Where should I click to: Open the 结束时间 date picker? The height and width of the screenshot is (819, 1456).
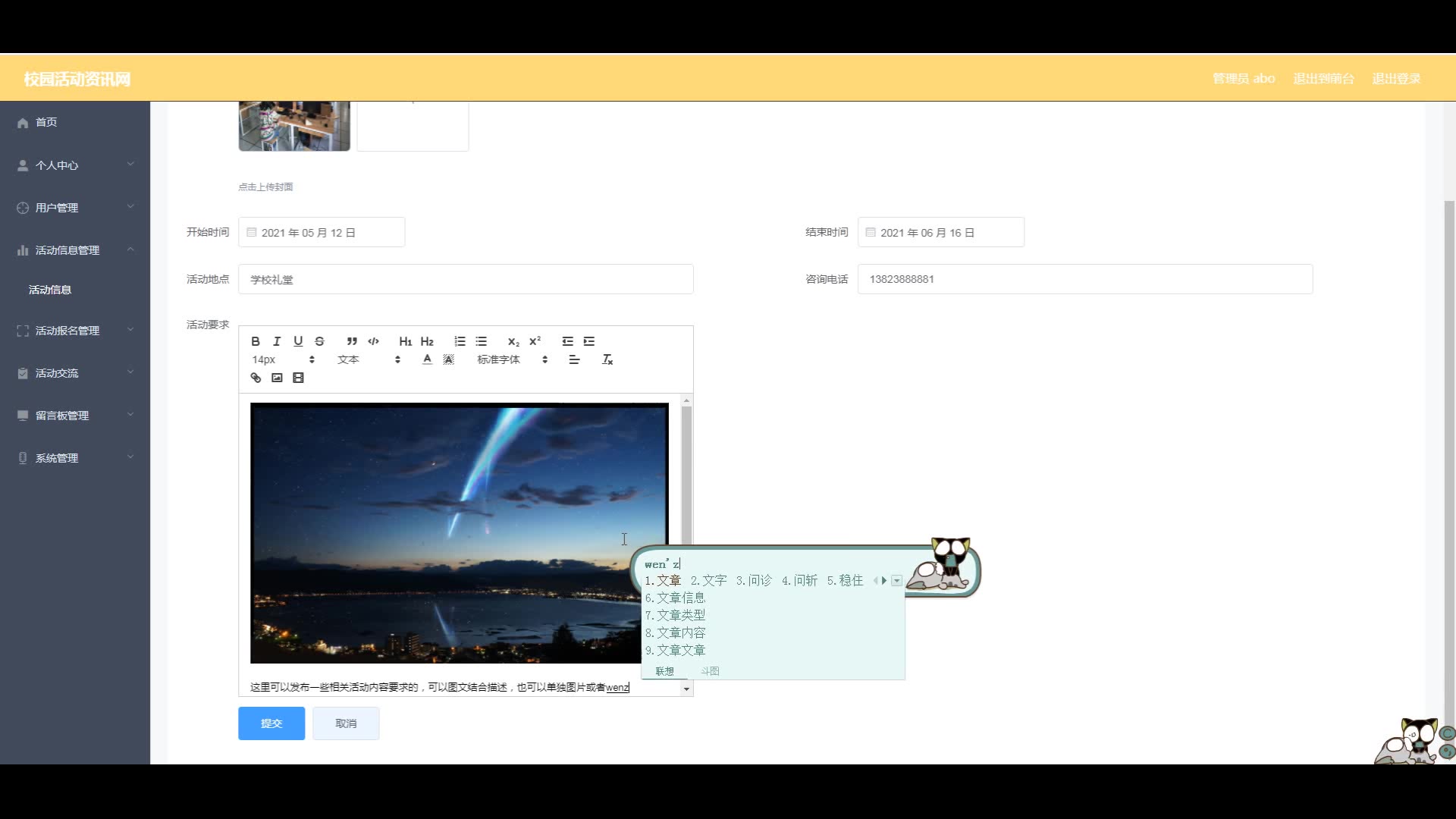(x=941, y=232)
